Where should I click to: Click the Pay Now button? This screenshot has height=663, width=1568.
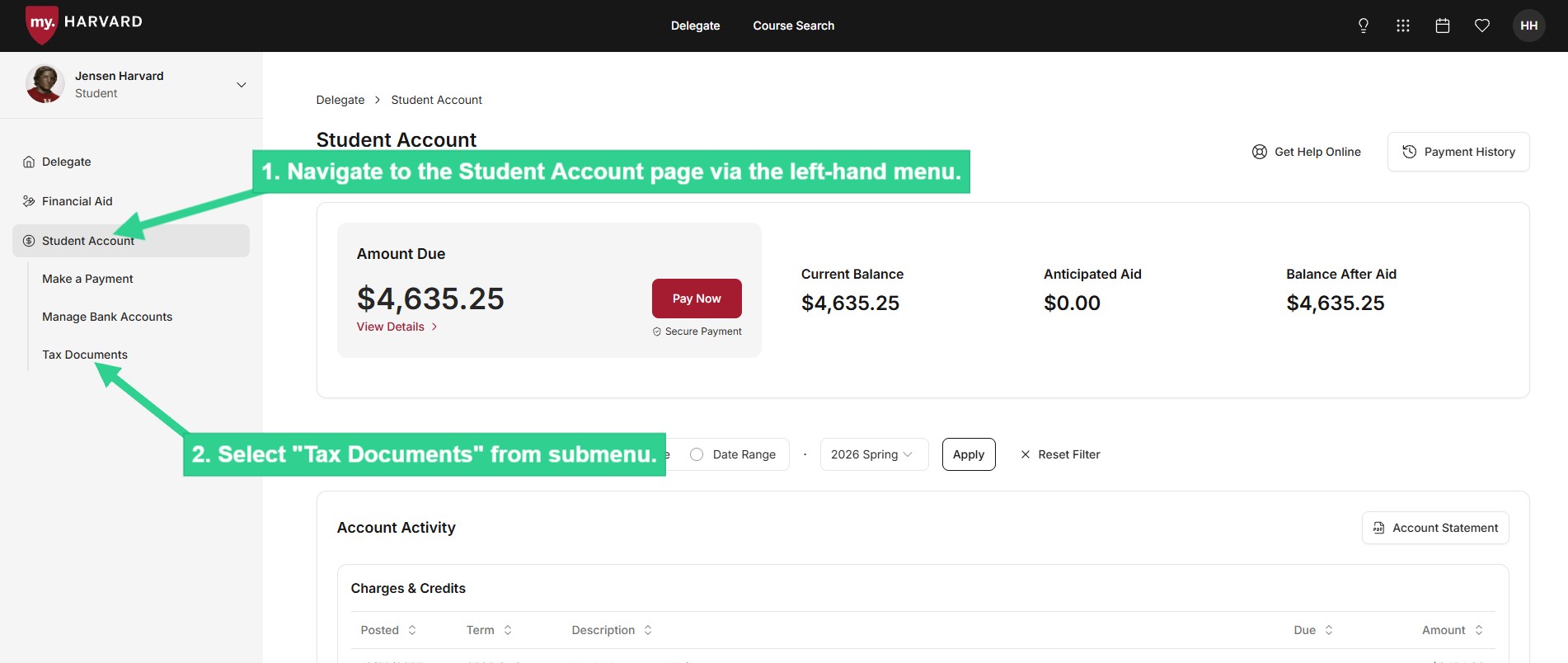click(x=697, y=299)
